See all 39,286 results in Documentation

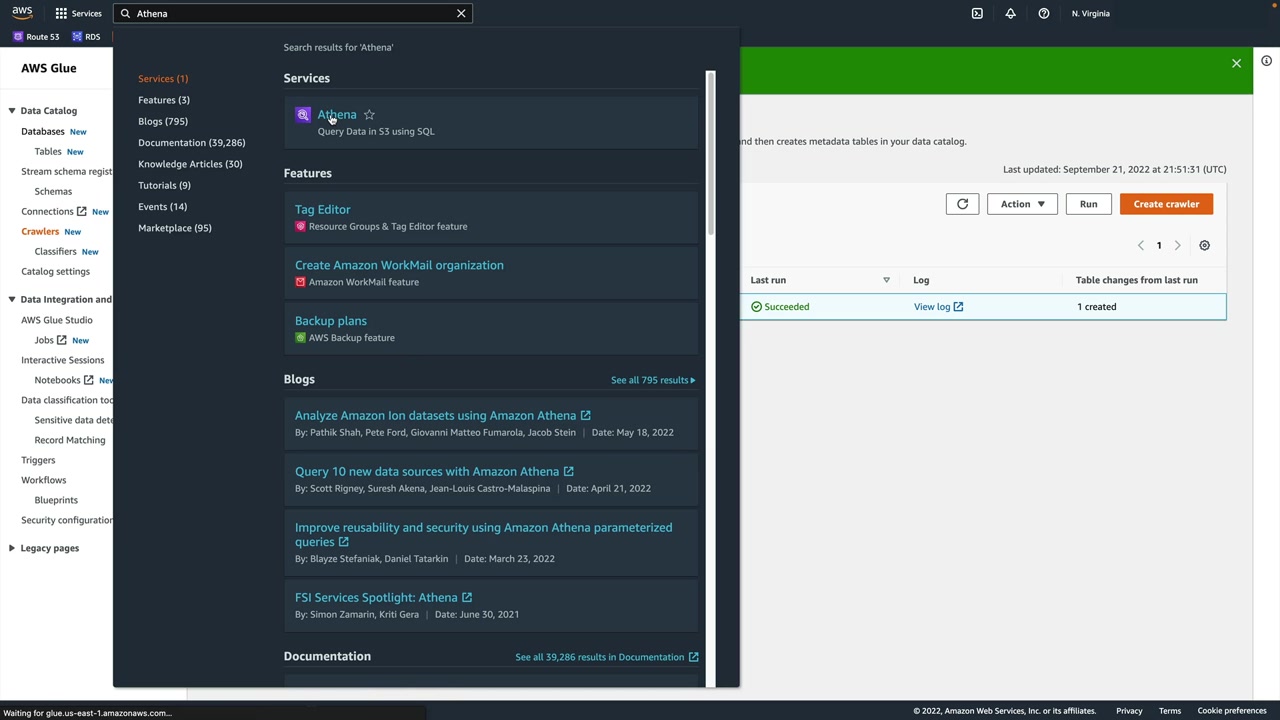click(x=607, y=657)
